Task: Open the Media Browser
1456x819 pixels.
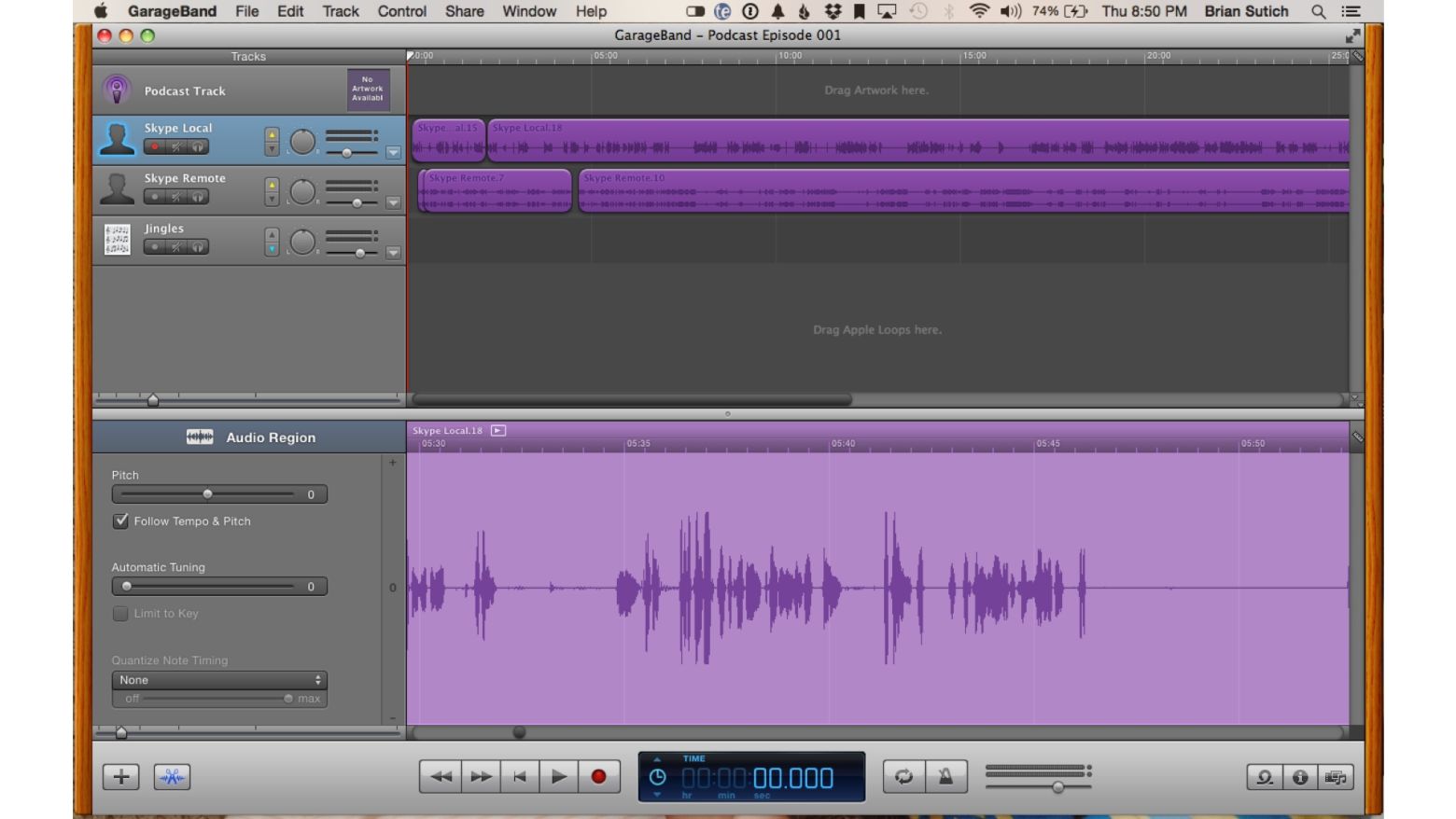Action: (1336, 777)
